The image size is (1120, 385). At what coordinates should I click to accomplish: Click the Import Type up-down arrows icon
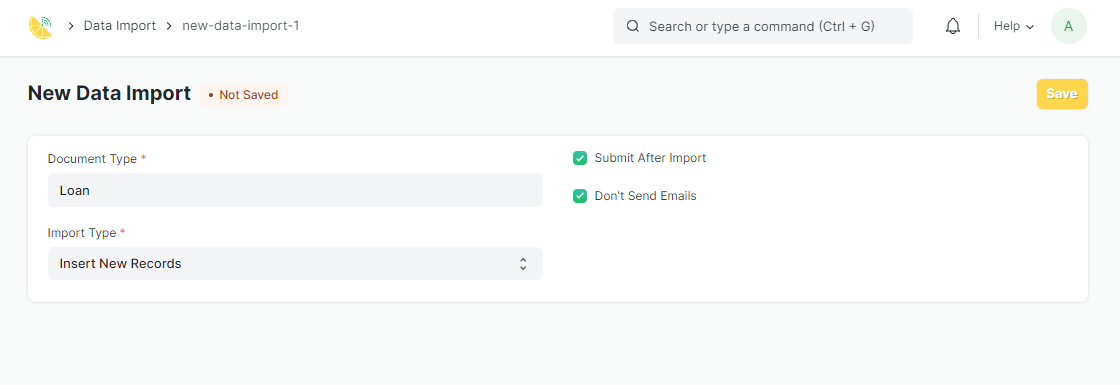pyautogui.click(x=523, y=264)
